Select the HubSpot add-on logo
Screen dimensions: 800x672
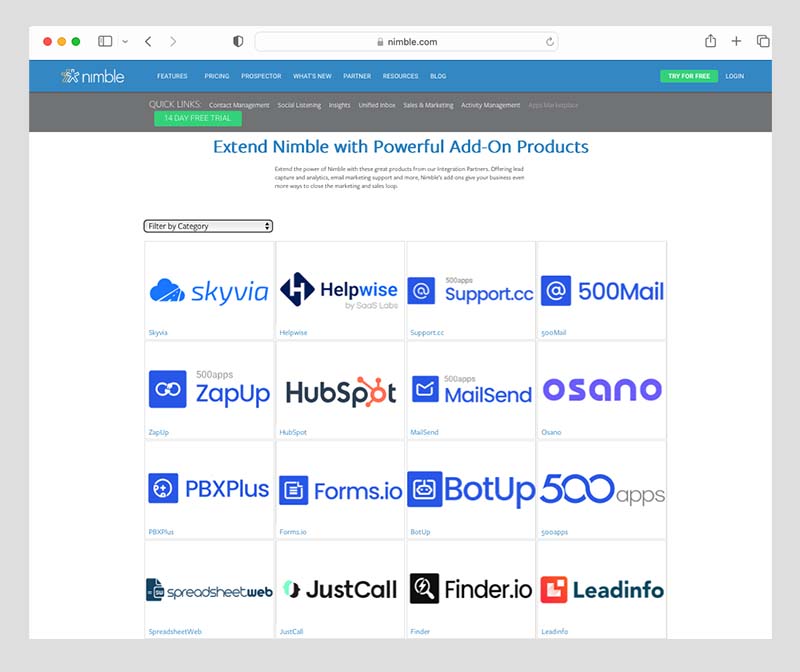pos(340,389)
